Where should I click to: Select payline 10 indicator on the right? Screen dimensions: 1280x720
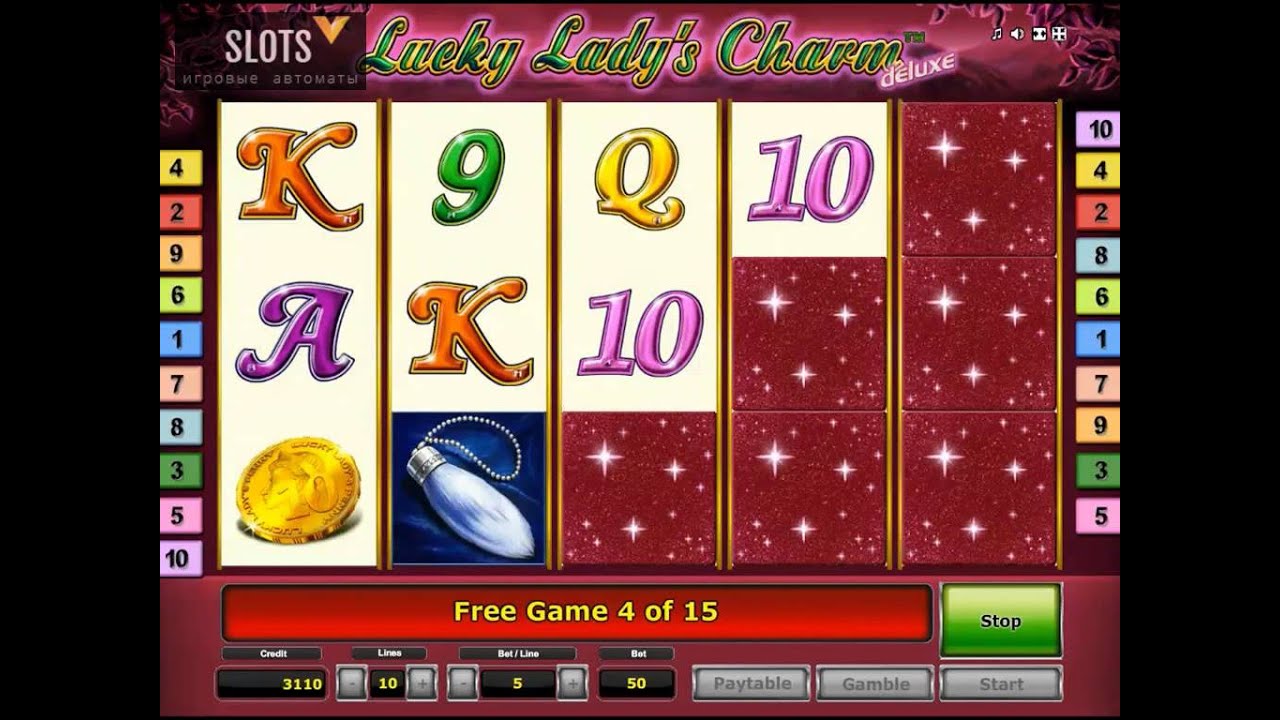[1100, 129]
